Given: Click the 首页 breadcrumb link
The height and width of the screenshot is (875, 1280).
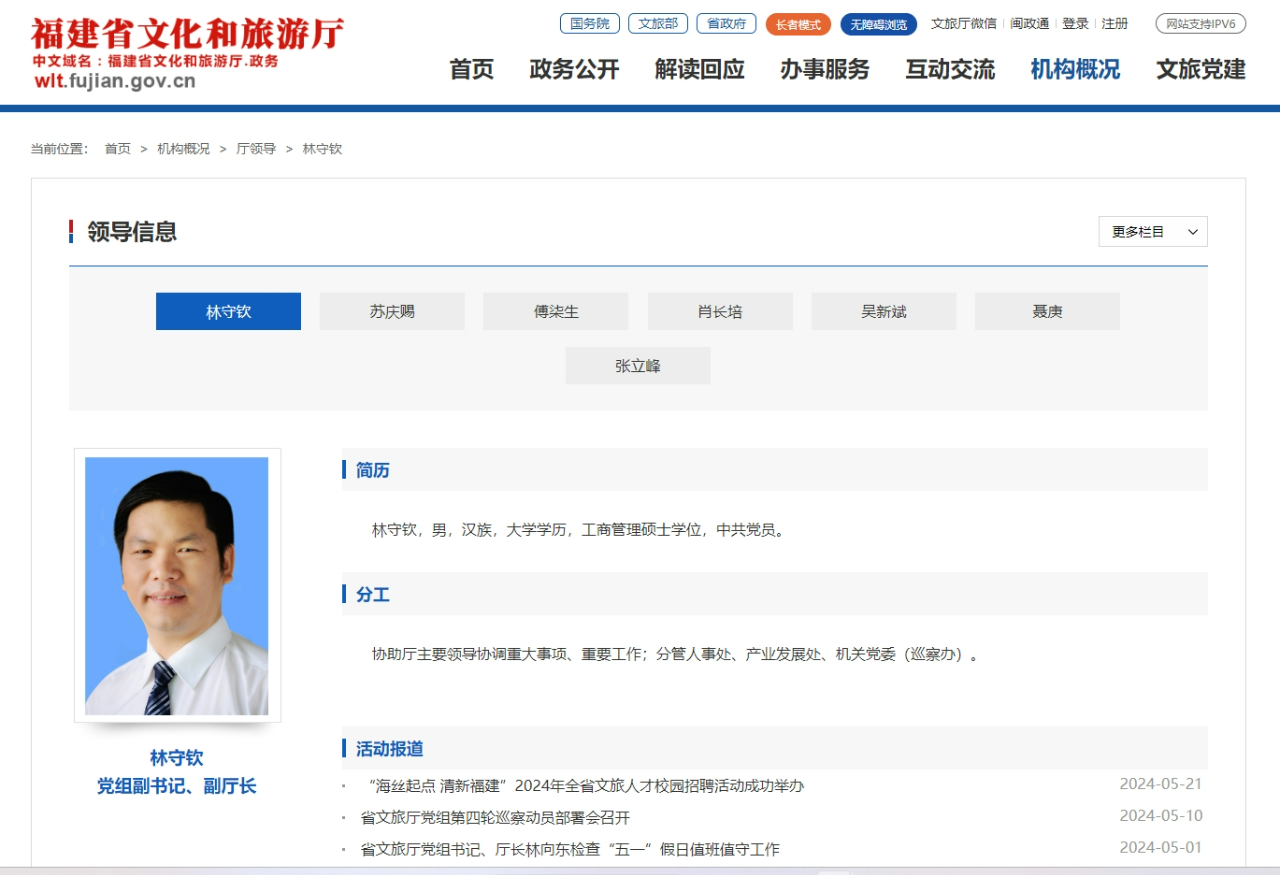Looking at the screenshot, I should [x=118, y=148].
